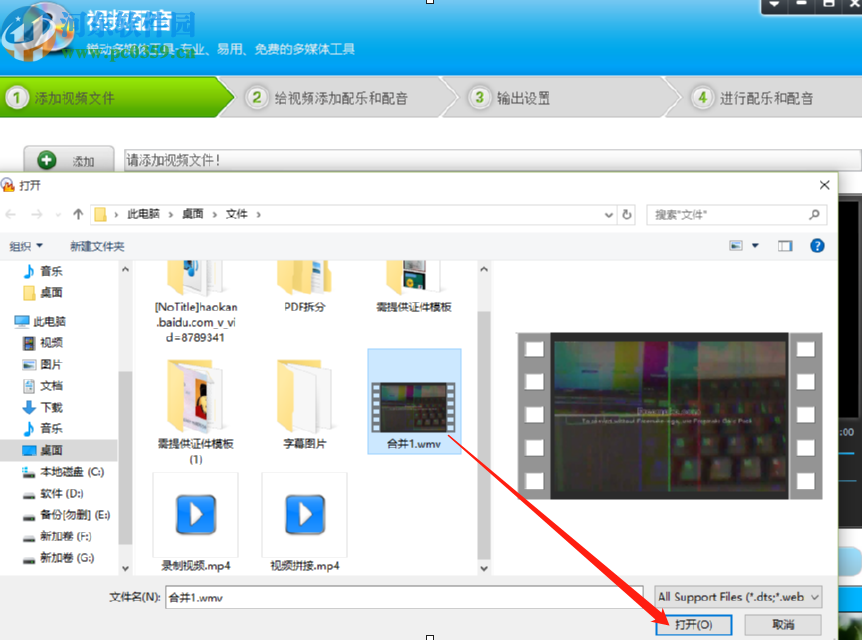This screenshot has height=640, width=862.
Task: Click file list scrollbar down arrow
Action: pos(484,569)
